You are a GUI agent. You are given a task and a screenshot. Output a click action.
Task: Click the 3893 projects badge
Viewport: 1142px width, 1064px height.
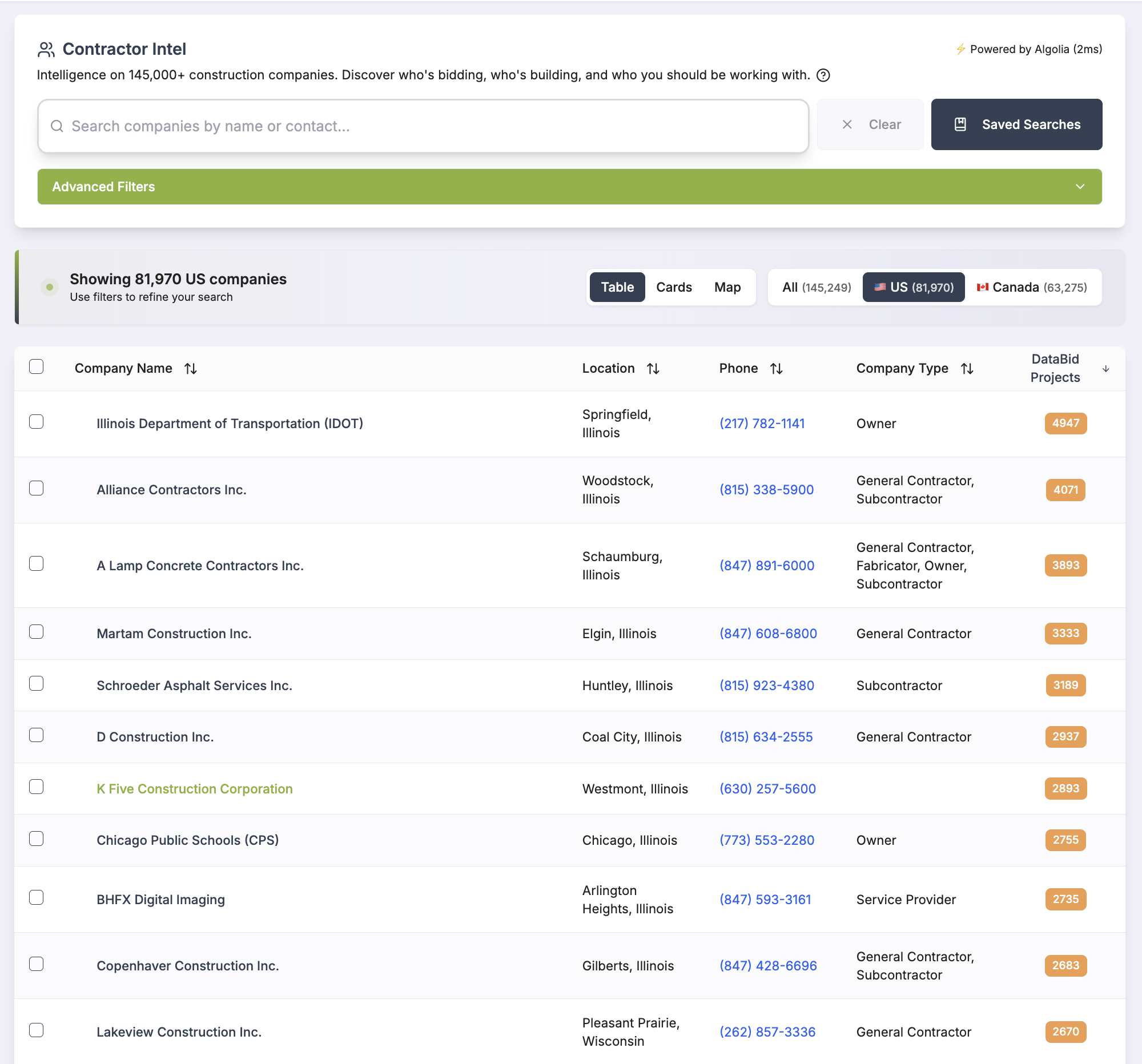click(x=1065, y=565)
